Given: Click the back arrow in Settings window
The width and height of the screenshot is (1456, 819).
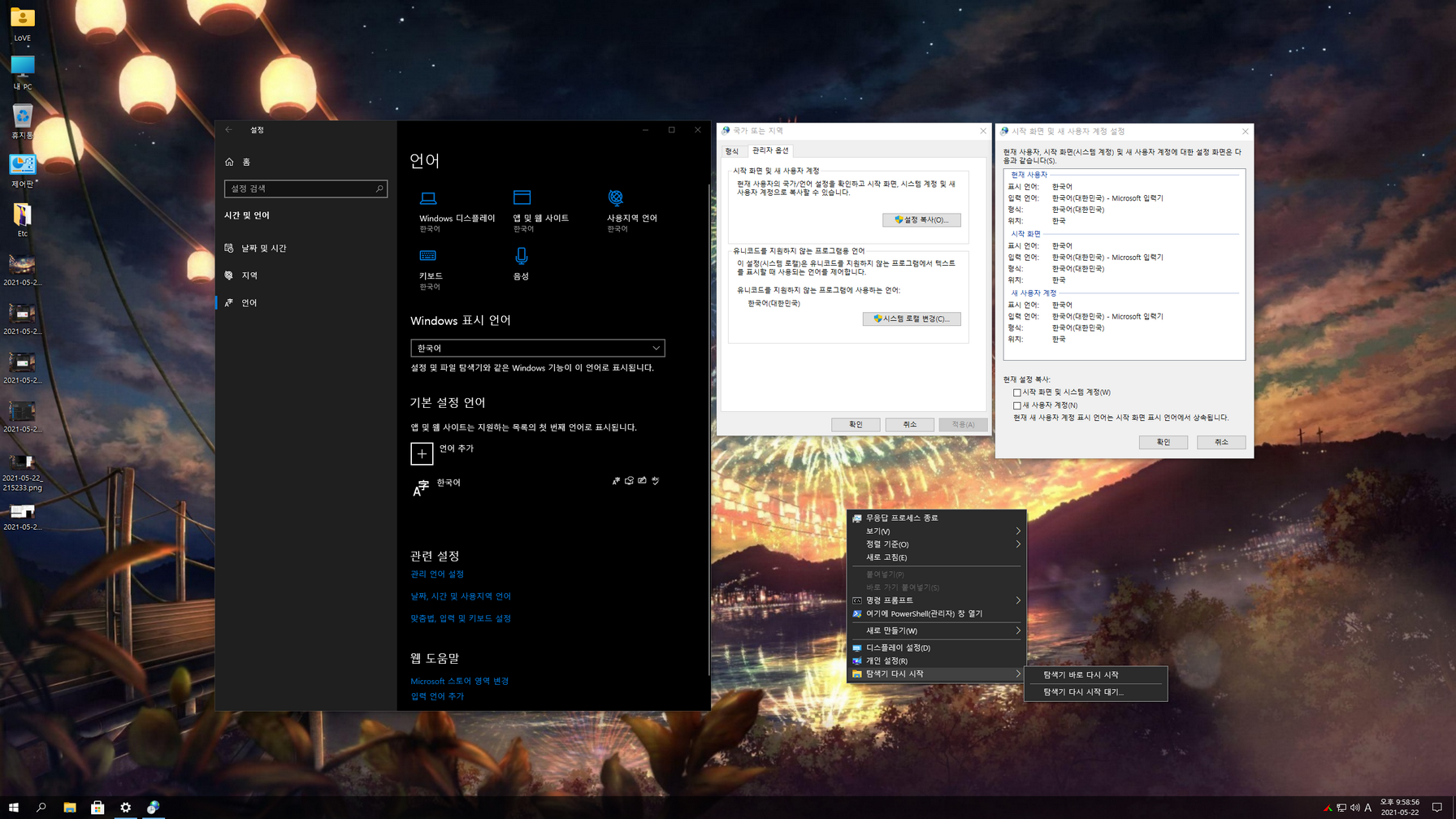Looking at the screenshot, I should point(228,129).
